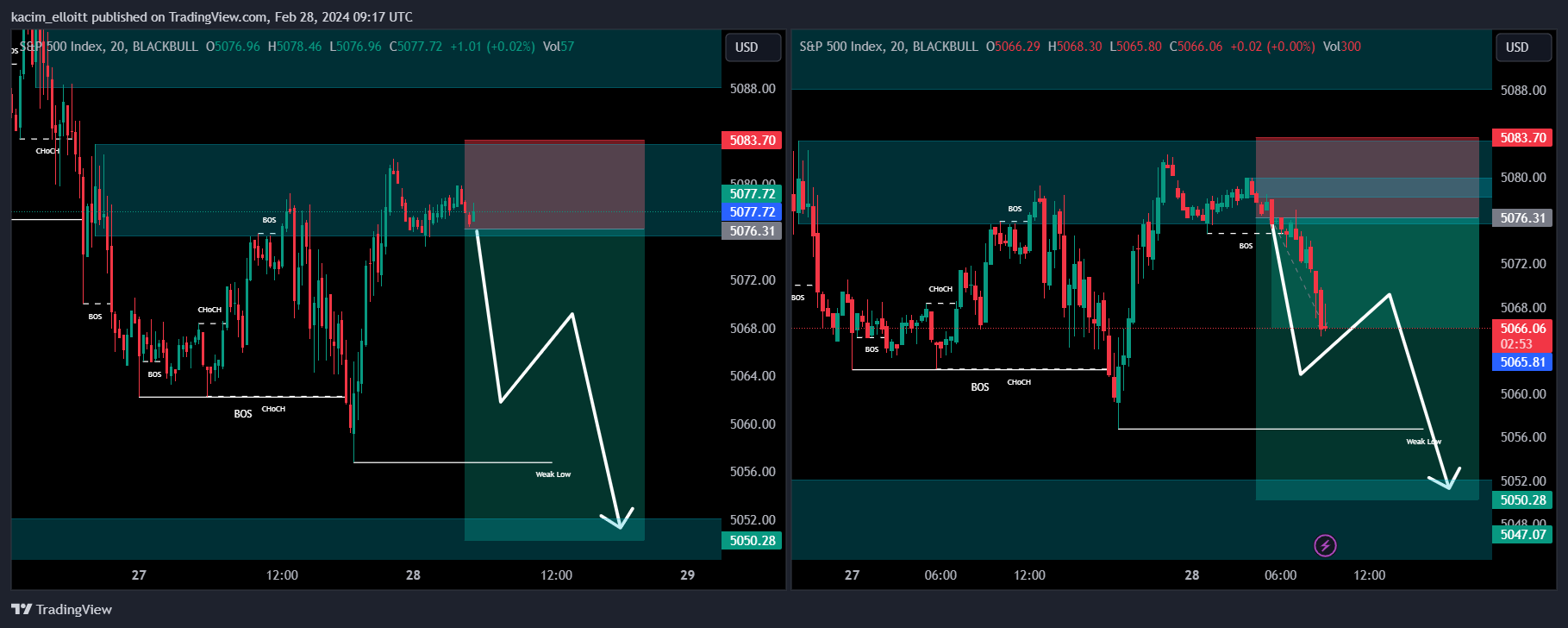Image resolution: width=1568 pixels, height=628 pixels.
Task: Click the 5060.00 price tick on left axis
Action: coord(753,424)
